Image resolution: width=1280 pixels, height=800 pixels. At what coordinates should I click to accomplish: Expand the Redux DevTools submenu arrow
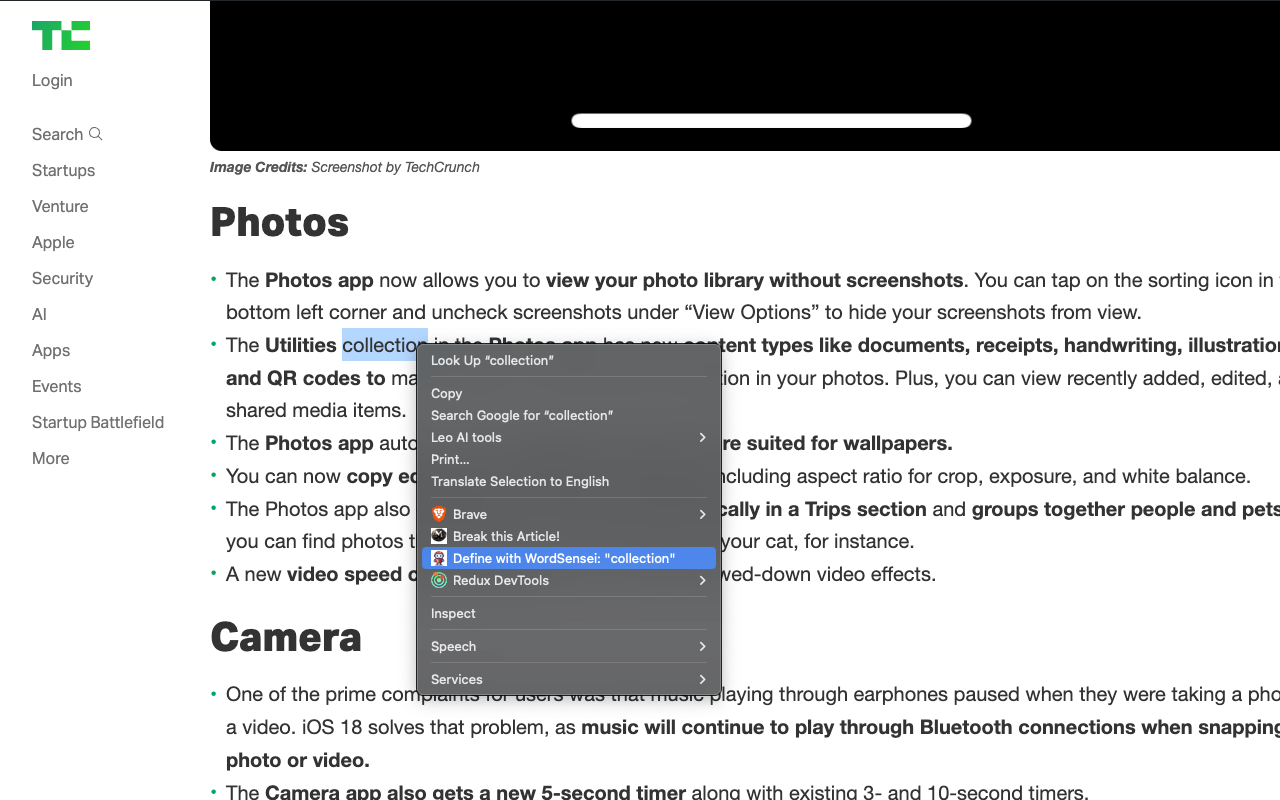[x=703, y=580]
